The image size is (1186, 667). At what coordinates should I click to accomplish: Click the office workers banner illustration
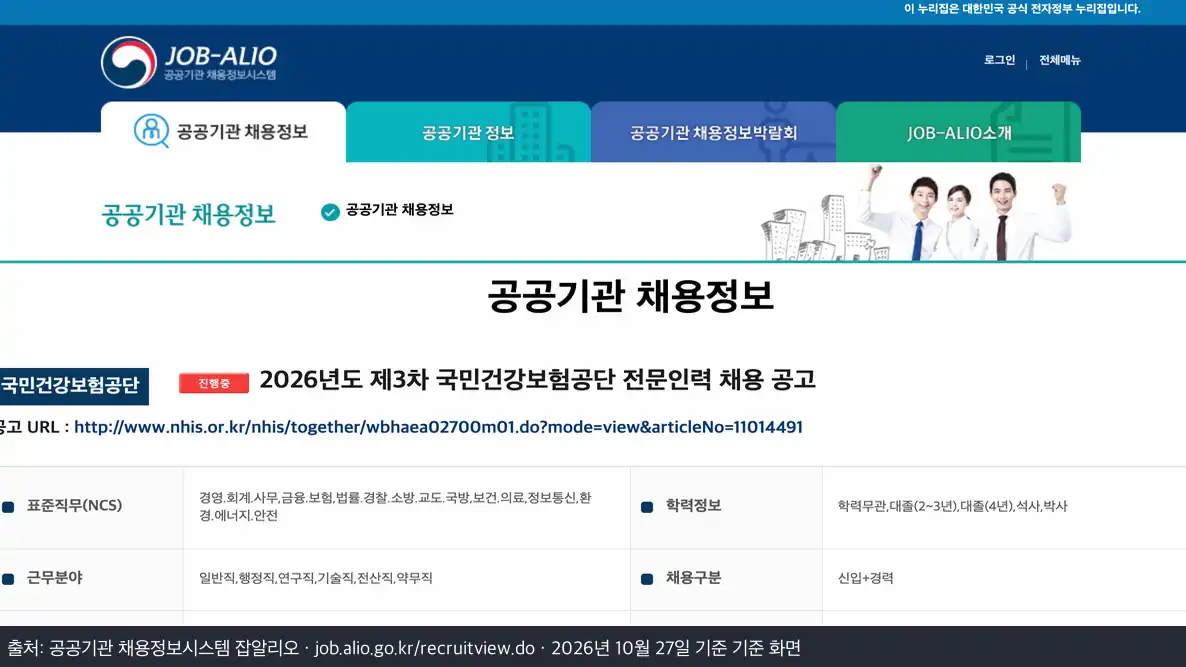click(x=917, y=213)
